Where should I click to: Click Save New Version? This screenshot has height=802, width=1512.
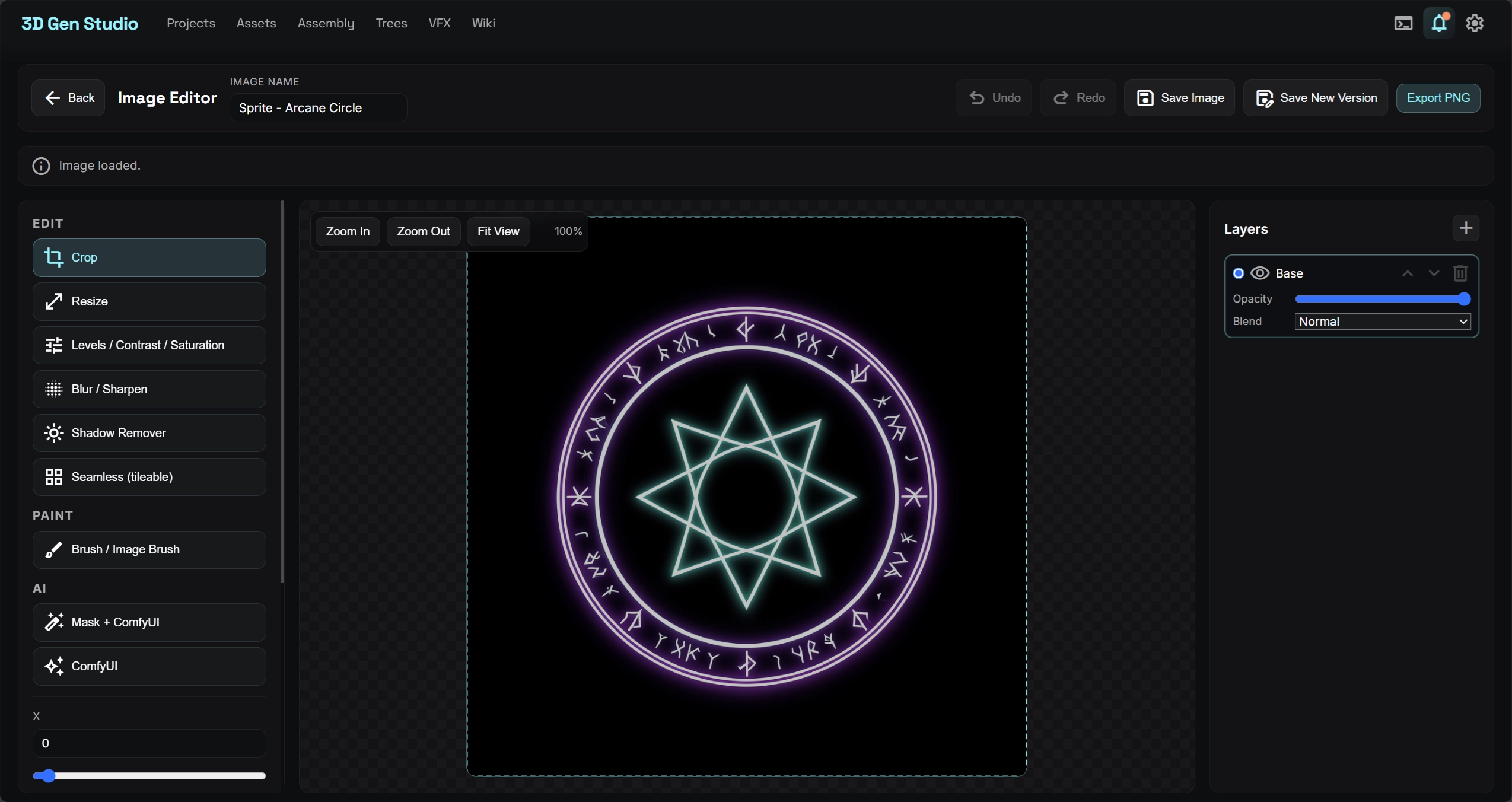tap(1316, 98)
